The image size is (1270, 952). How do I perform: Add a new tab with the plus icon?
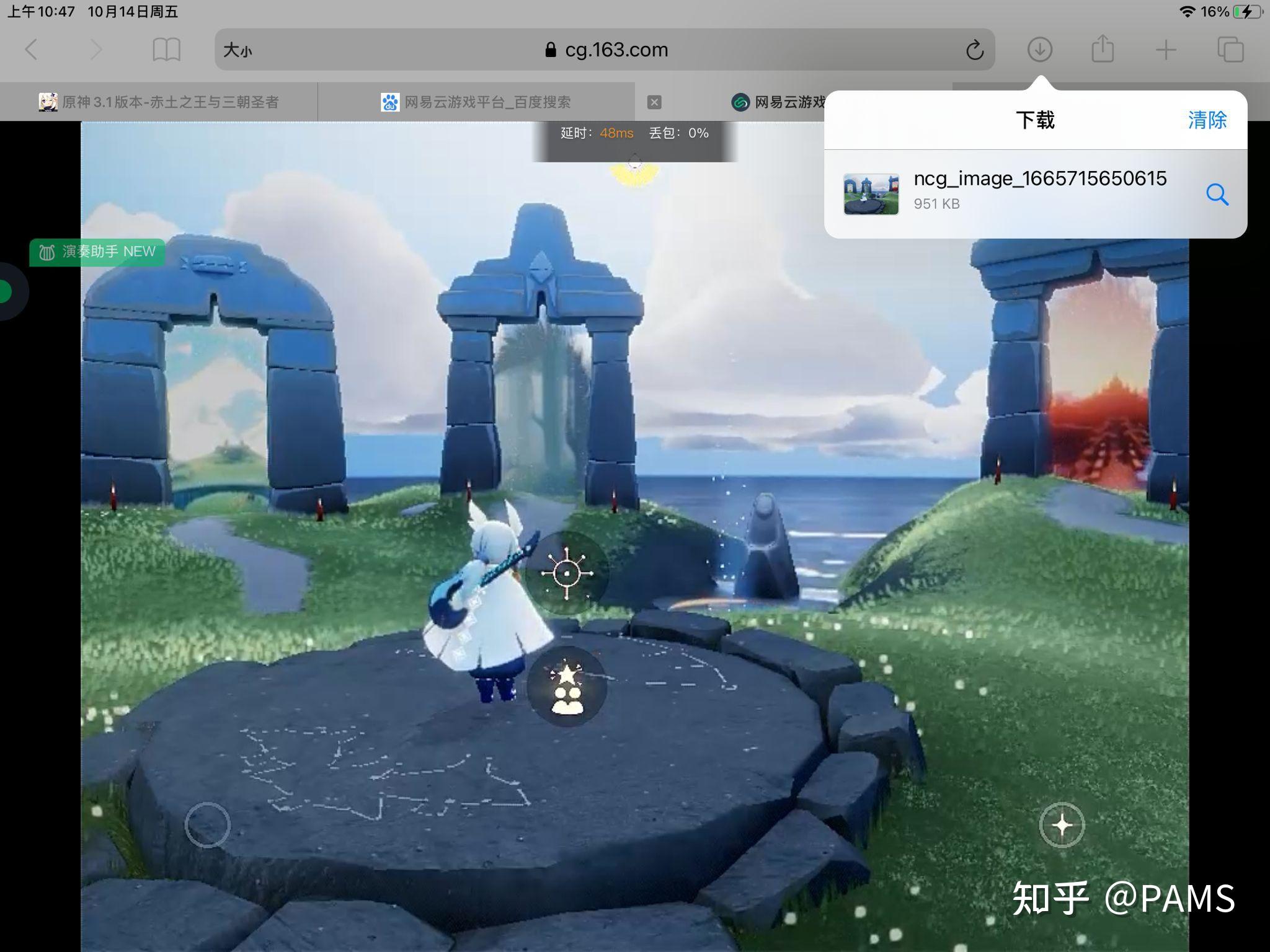coord(1166,50)
